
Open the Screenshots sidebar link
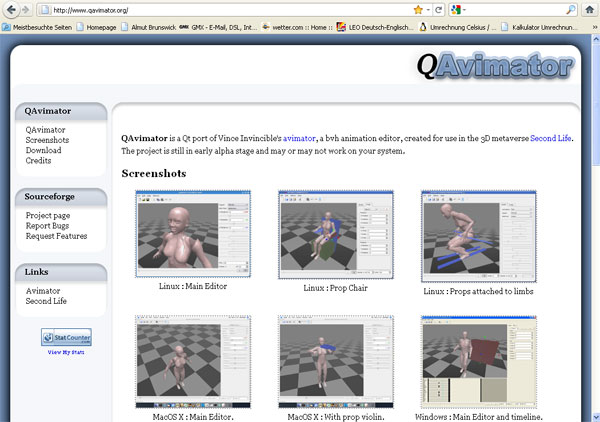pos(49,141)
